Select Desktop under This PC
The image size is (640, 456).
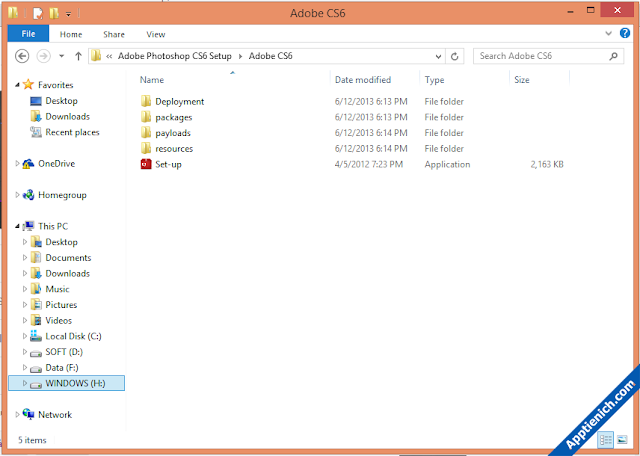pos(61,242)
